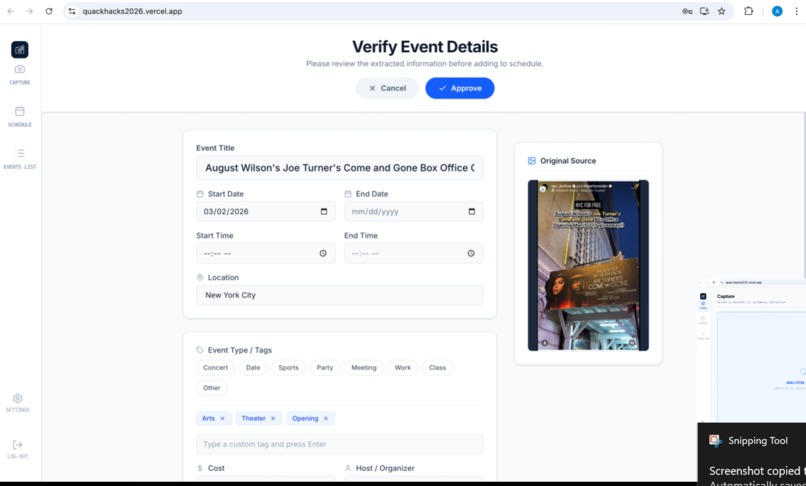Open Start Time clock picker icon
This screenshot has width=806, height=486.
(323, 253)
